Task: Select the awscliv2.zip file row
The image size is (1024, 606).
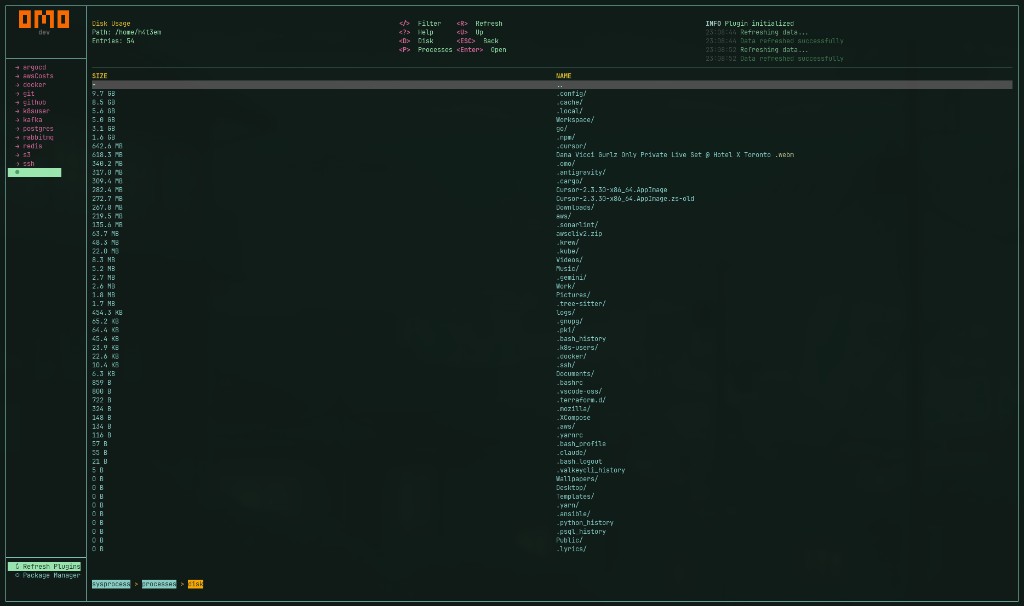Action: [x=552, y=234]
